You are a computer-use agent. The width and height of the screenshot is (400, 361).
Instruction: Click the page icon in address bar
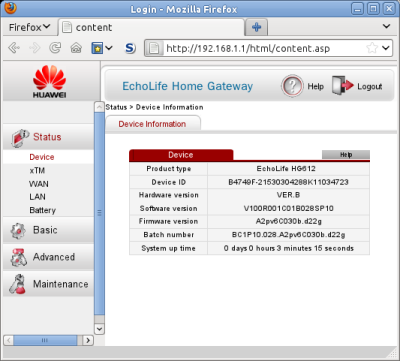154,48
